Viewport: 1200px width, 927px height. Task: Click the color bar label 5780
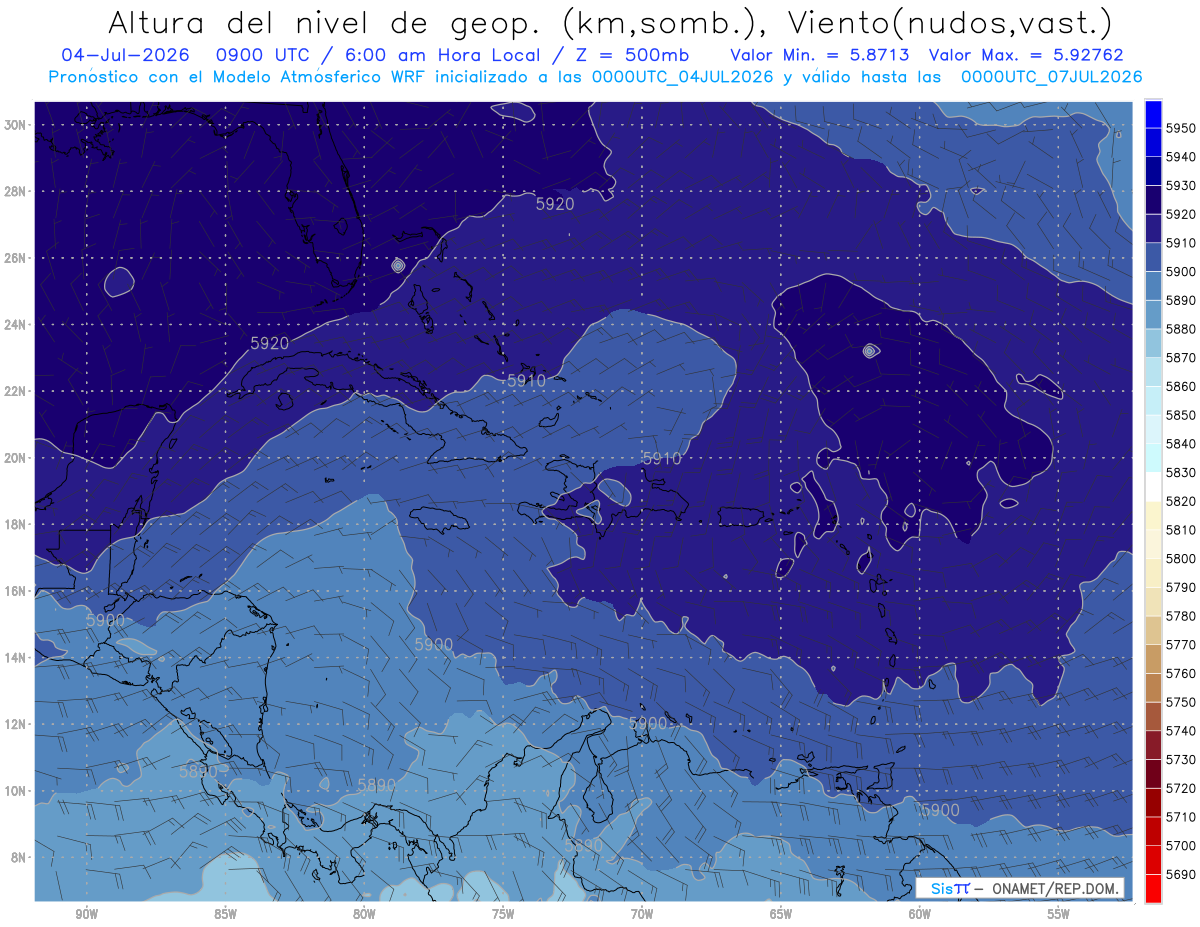pyautogui.click(x=1181, y=616)
